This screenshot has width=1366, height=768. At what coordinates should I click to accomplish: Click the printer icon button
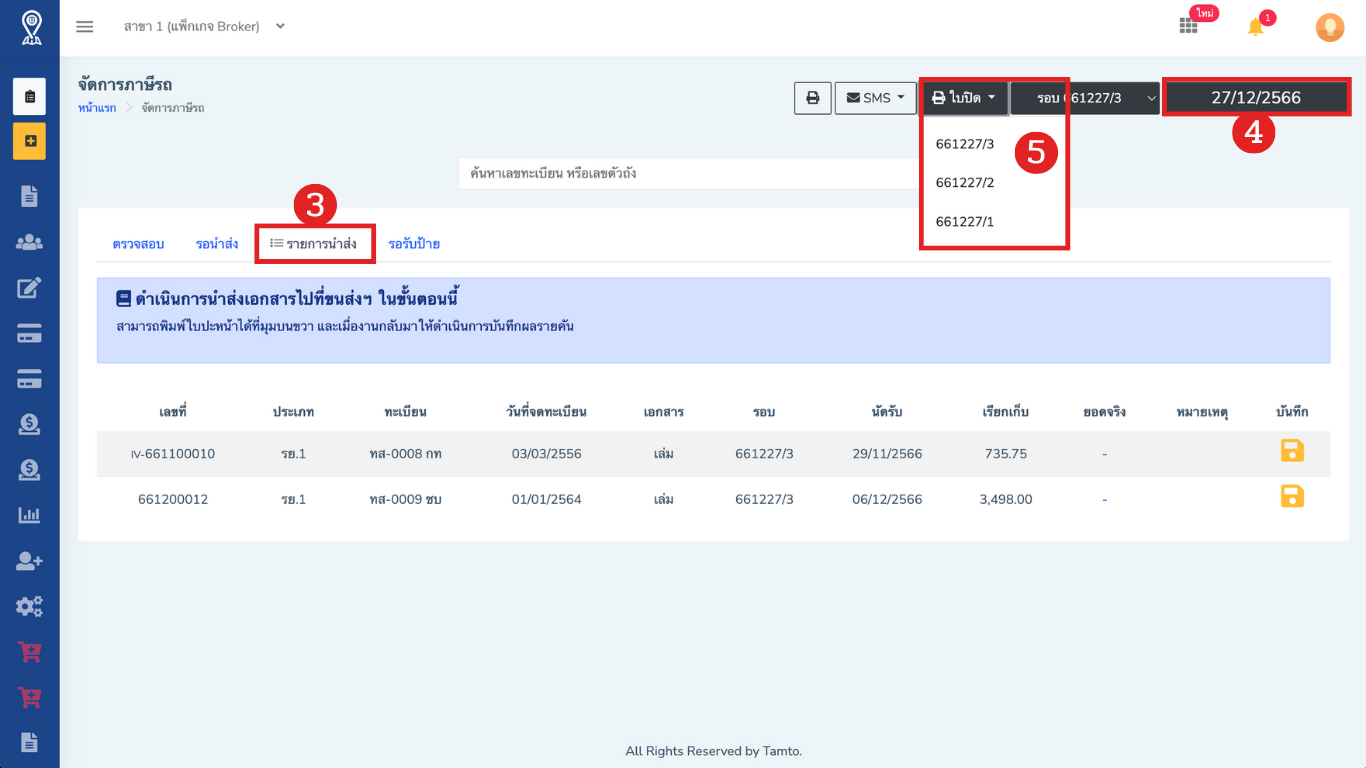click(813, 98)
